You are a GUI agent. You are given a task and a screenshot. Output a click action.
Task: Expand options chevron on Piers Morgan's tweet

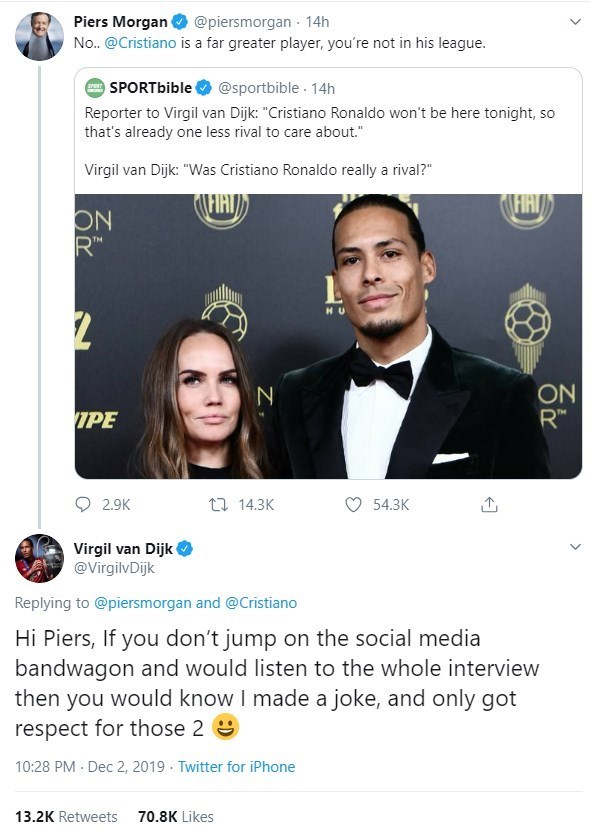(575, 22)
